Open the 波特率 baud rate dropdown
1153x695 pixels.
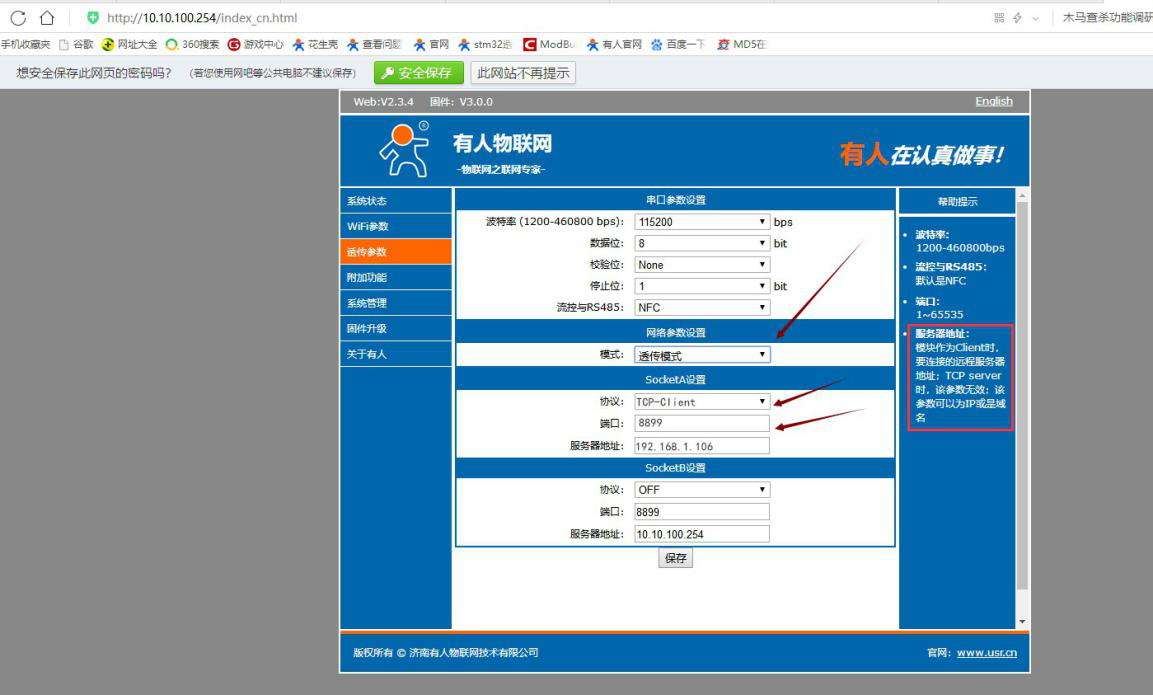point(702,222)
